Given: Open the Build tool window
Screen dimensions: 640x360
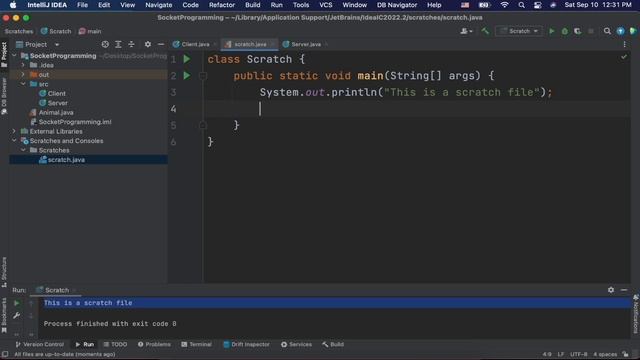Looking at the screenshot, I should coord(333,344).
